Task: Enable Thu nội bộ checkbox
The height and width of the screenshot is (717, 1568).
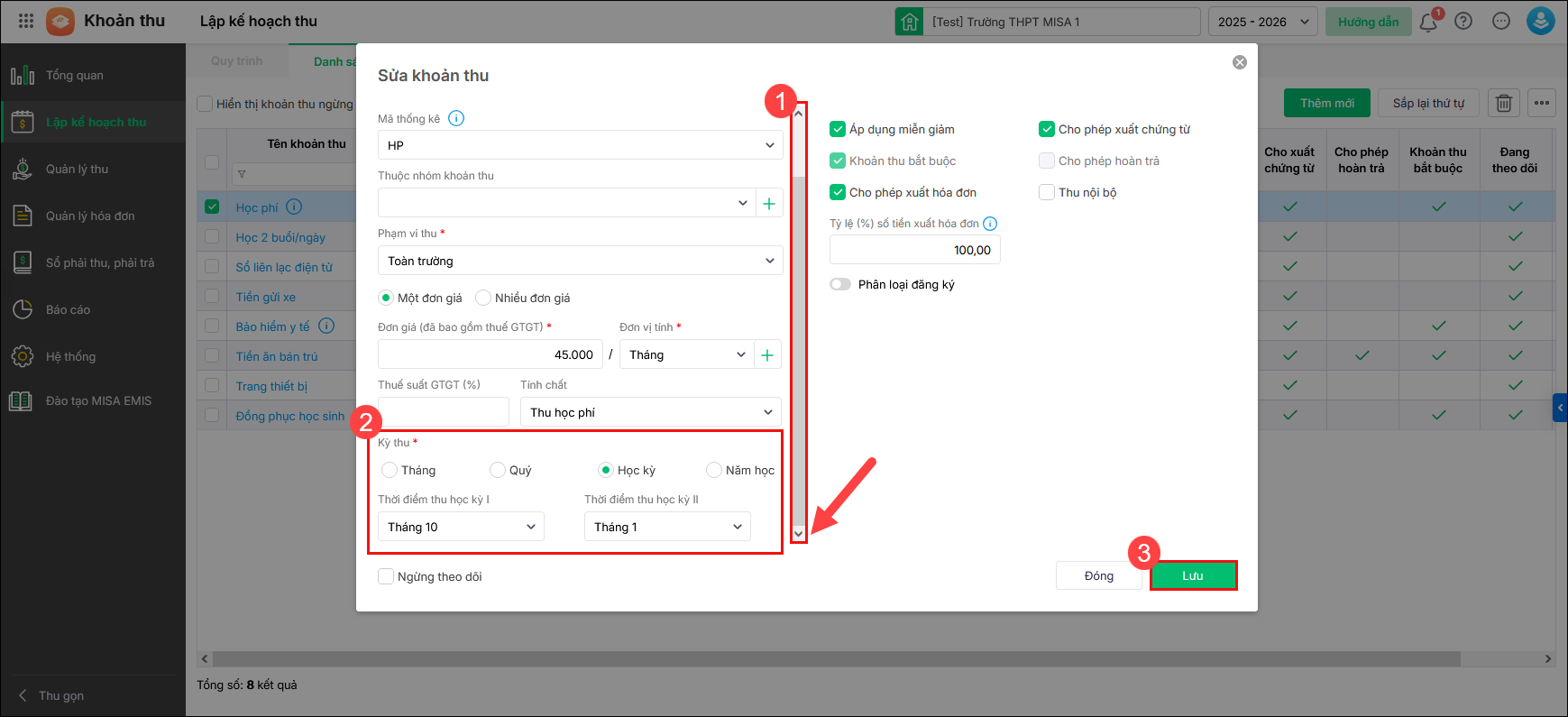Action: click(x=1047, y=192)
